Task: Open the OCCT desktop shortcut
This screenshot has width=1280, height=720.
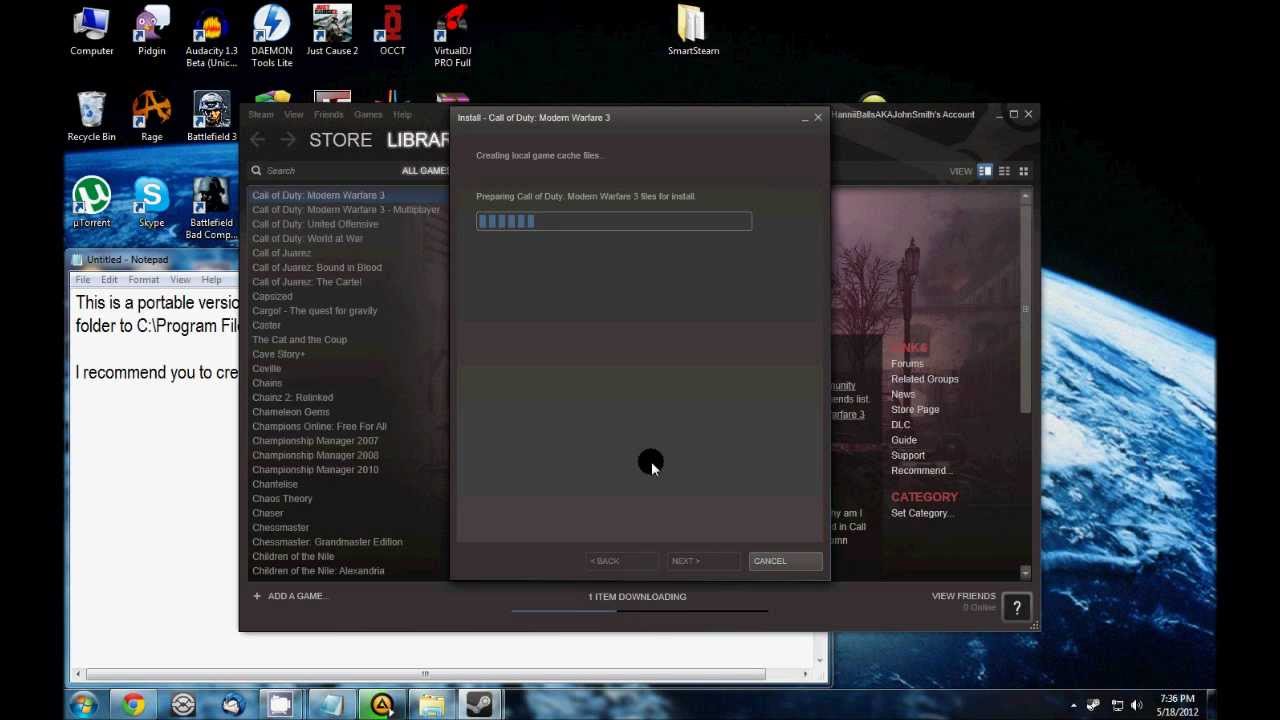Action: [x=392, y=30]
